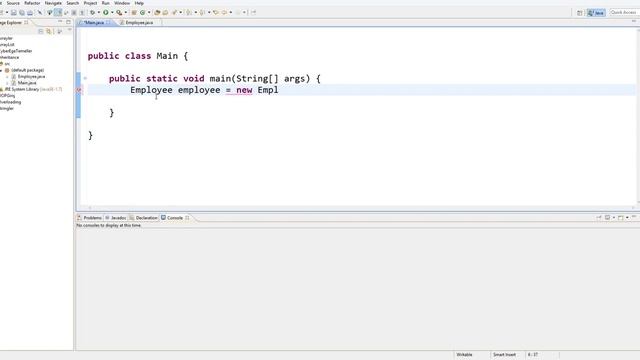Collapse the (default package) node
Viewport: 640px width, 360px height.
(1, 70)
